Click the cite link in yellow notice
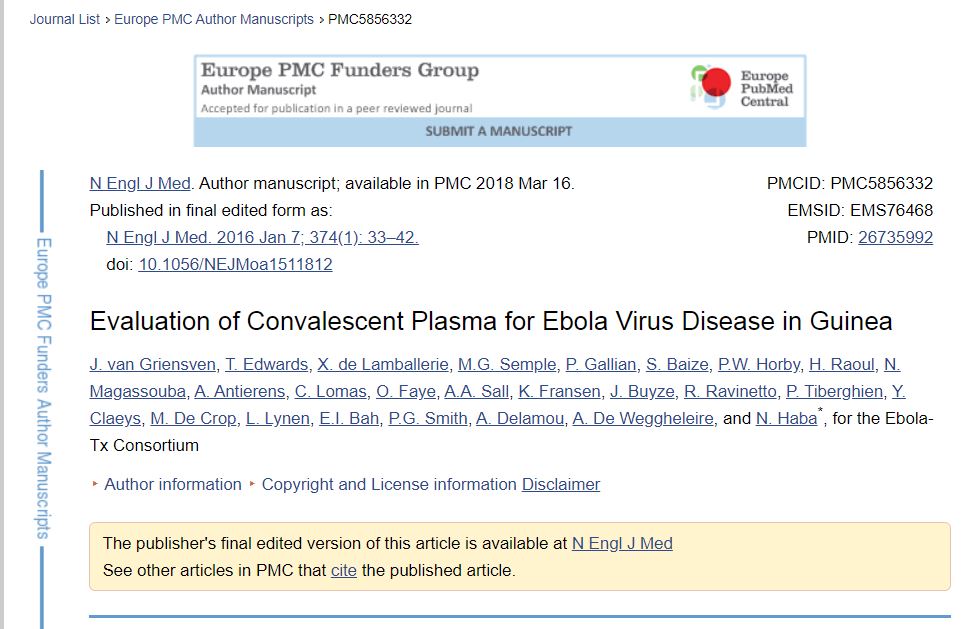 click(343, 571)
